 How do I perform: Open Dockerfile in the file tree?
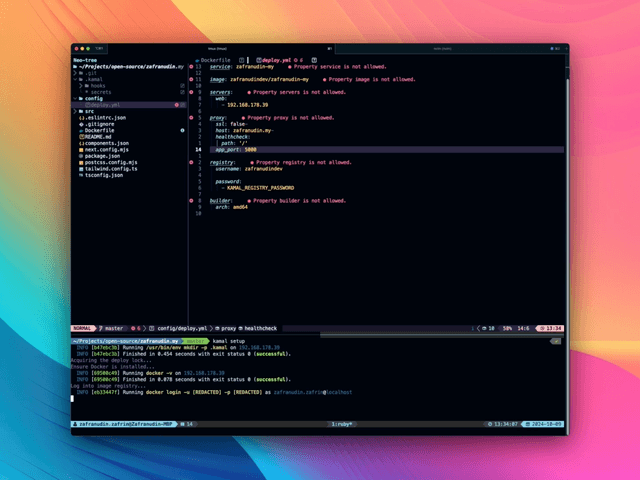click(x=100, y=131)
